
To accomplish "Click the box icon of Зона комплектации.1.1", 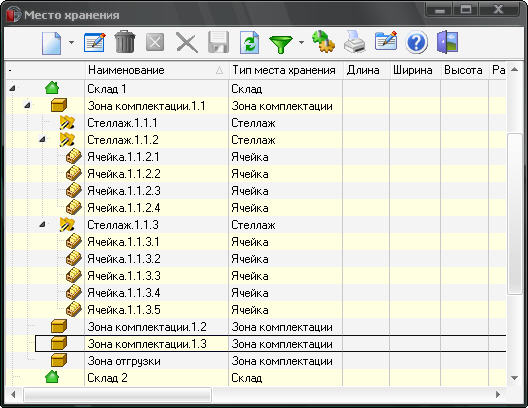I will [x=59, y=105].
